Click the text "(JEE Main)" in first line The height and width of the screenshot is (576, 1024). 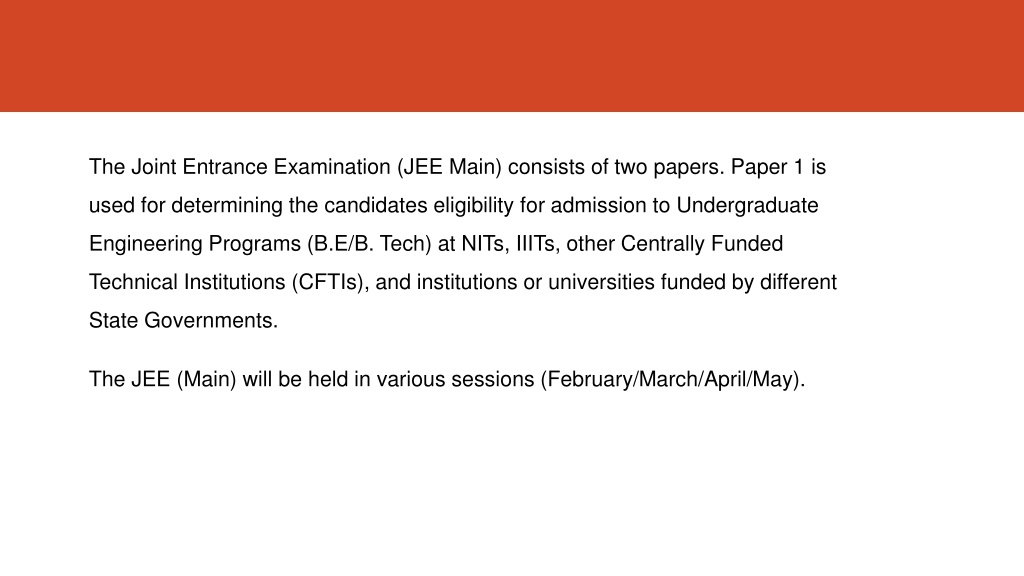(x=449, y=167)
